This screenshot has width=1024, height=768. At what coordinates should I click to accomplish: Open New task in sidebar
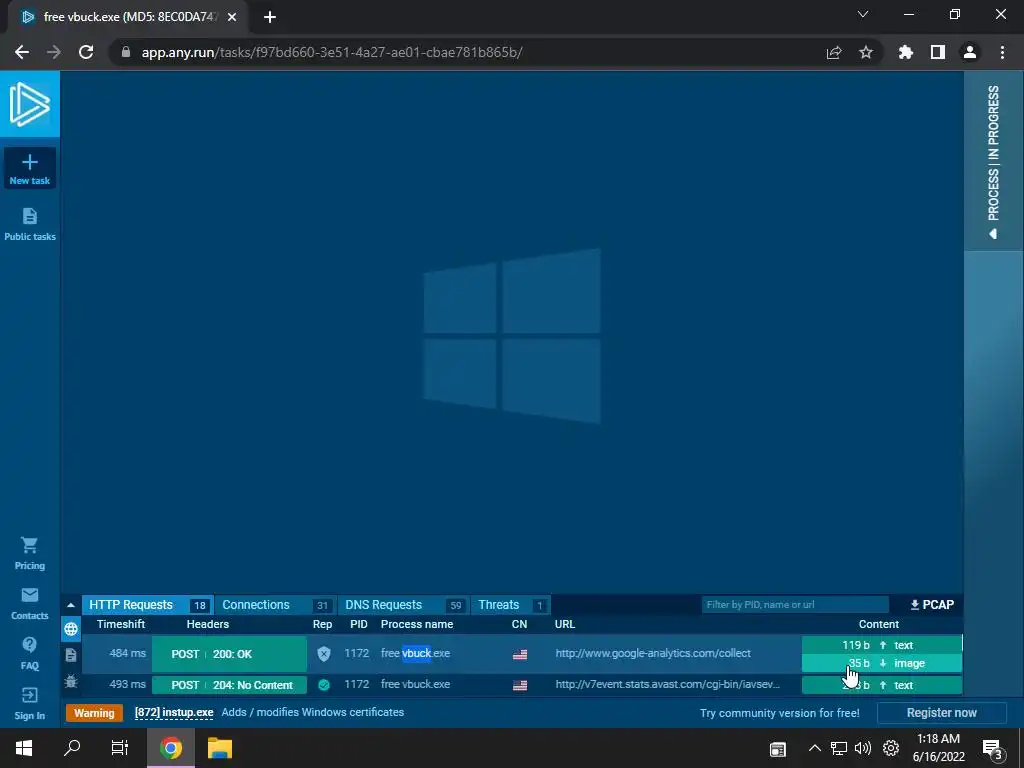click(x=29, y=168)
